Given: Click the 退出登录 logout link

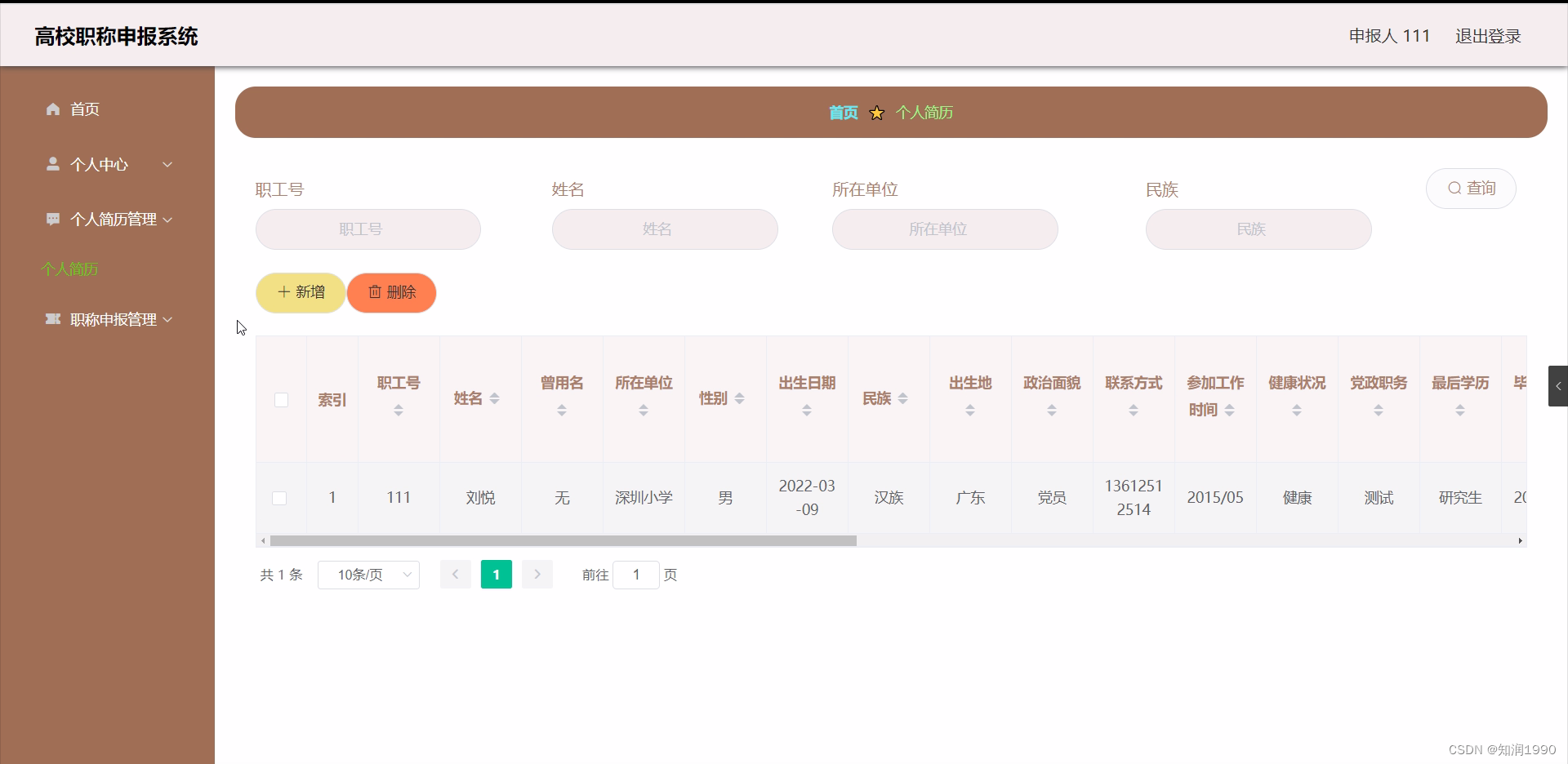Looking at the screenshot, I should tap(1488, 35).
